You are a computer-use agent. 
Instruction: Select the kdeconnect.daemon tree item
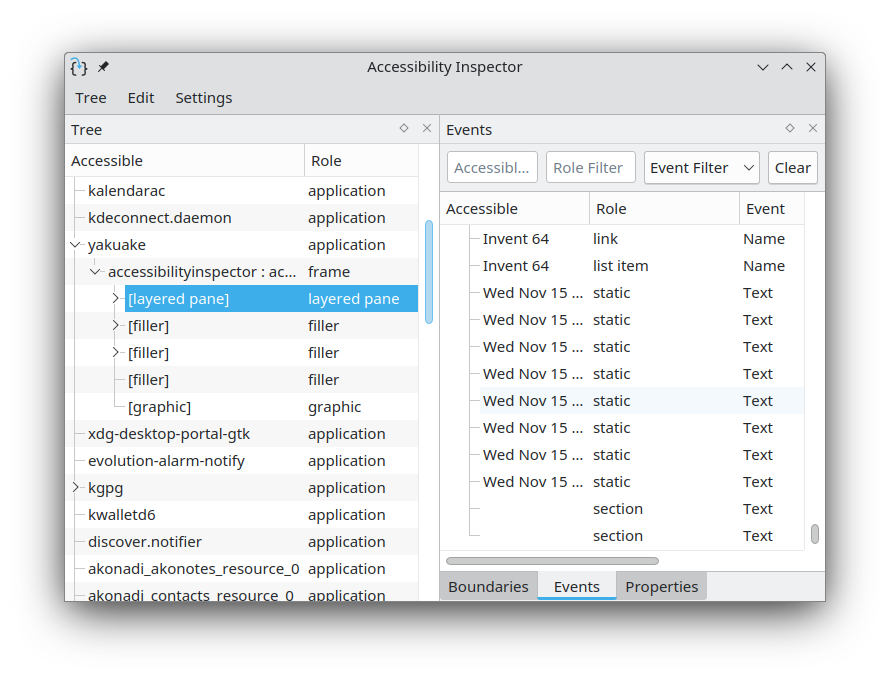(x=160, y=217)
